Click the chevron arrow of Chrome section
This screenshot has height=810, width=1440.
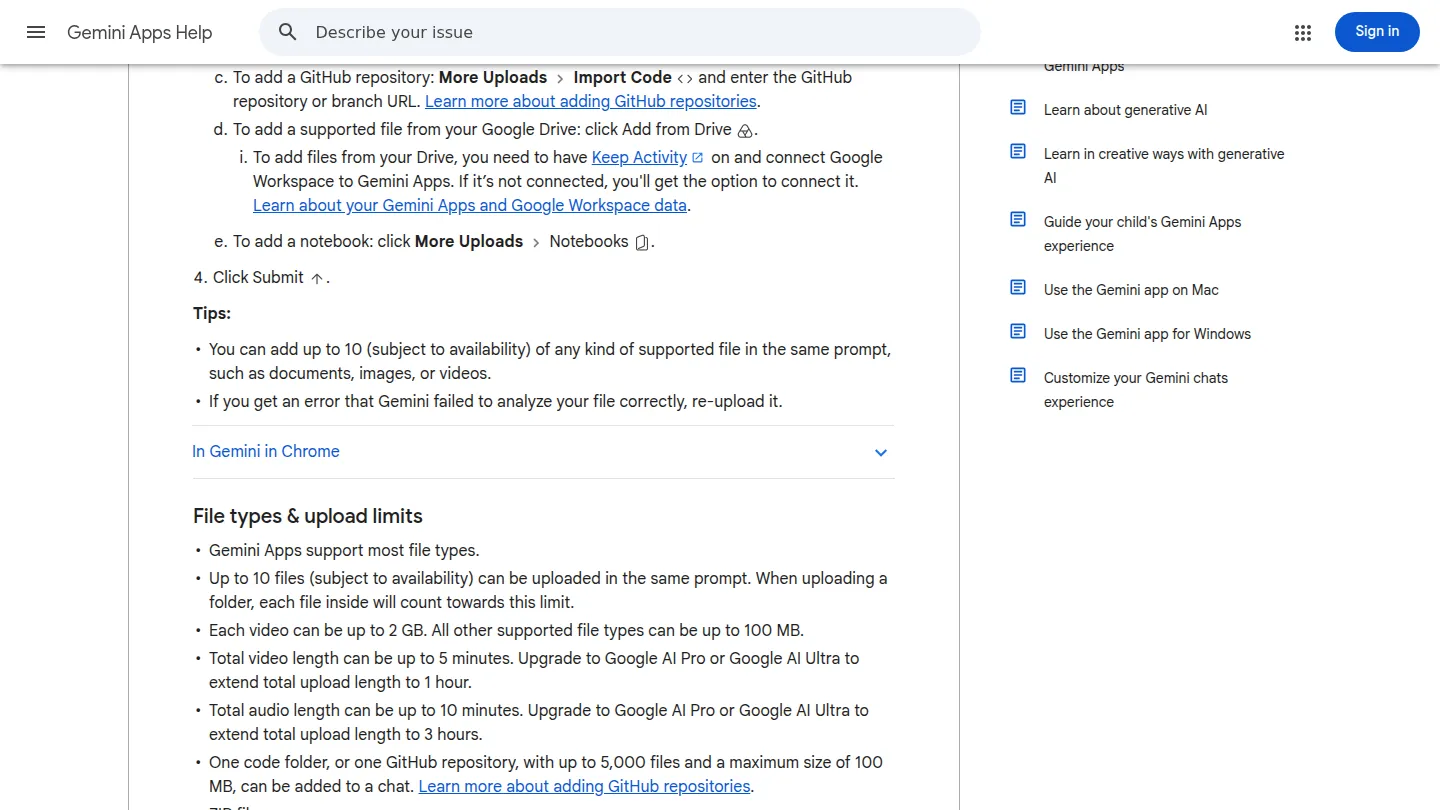pyautogui.click(x=881, y=453)
